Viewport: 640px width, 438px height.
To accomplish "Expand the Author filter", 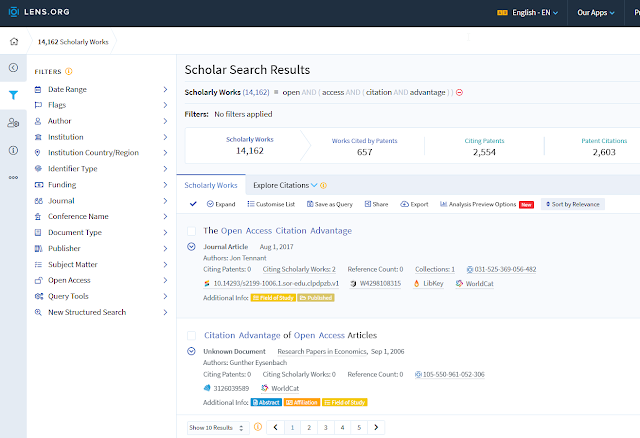I will coord(101,121).
